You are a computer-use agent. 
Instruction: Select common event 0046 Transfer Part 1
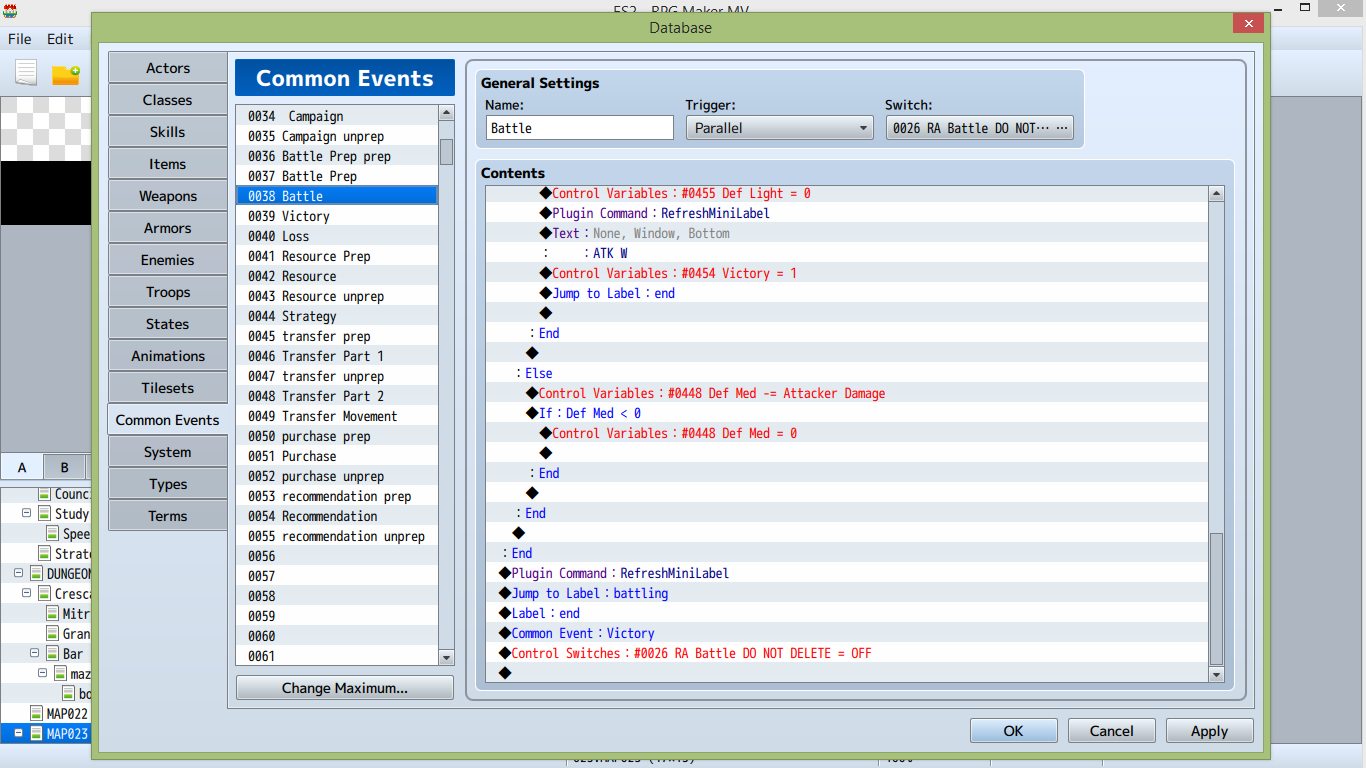tap(337, 356)
